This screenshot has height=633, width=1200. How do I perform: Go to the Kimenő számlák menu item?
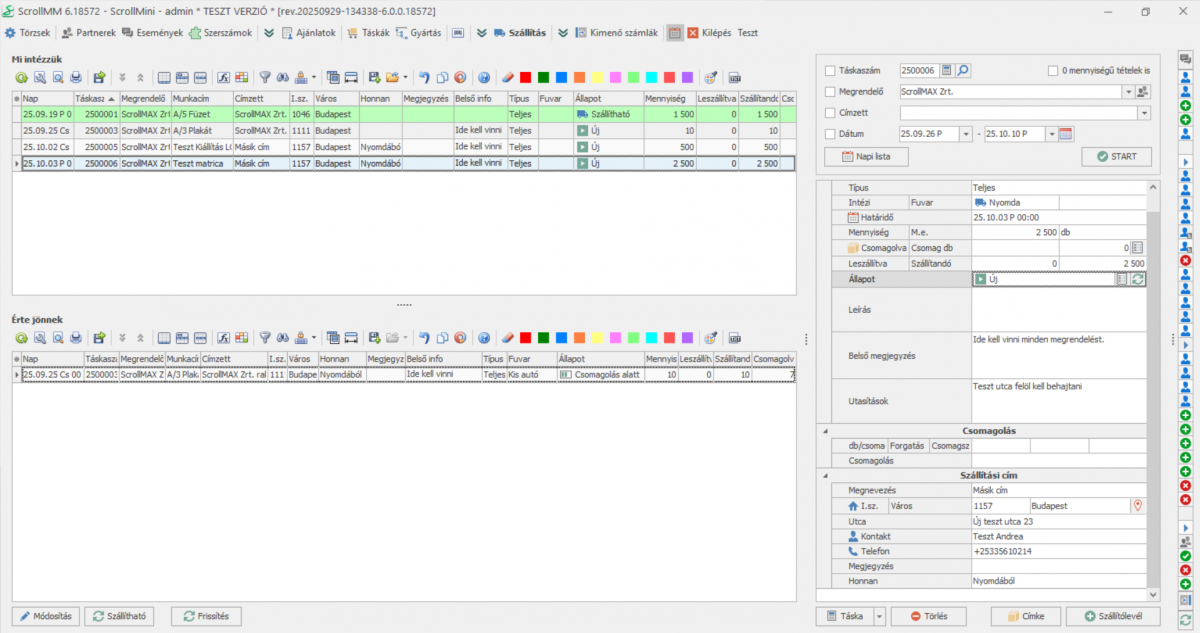click(x=616, y=32)
